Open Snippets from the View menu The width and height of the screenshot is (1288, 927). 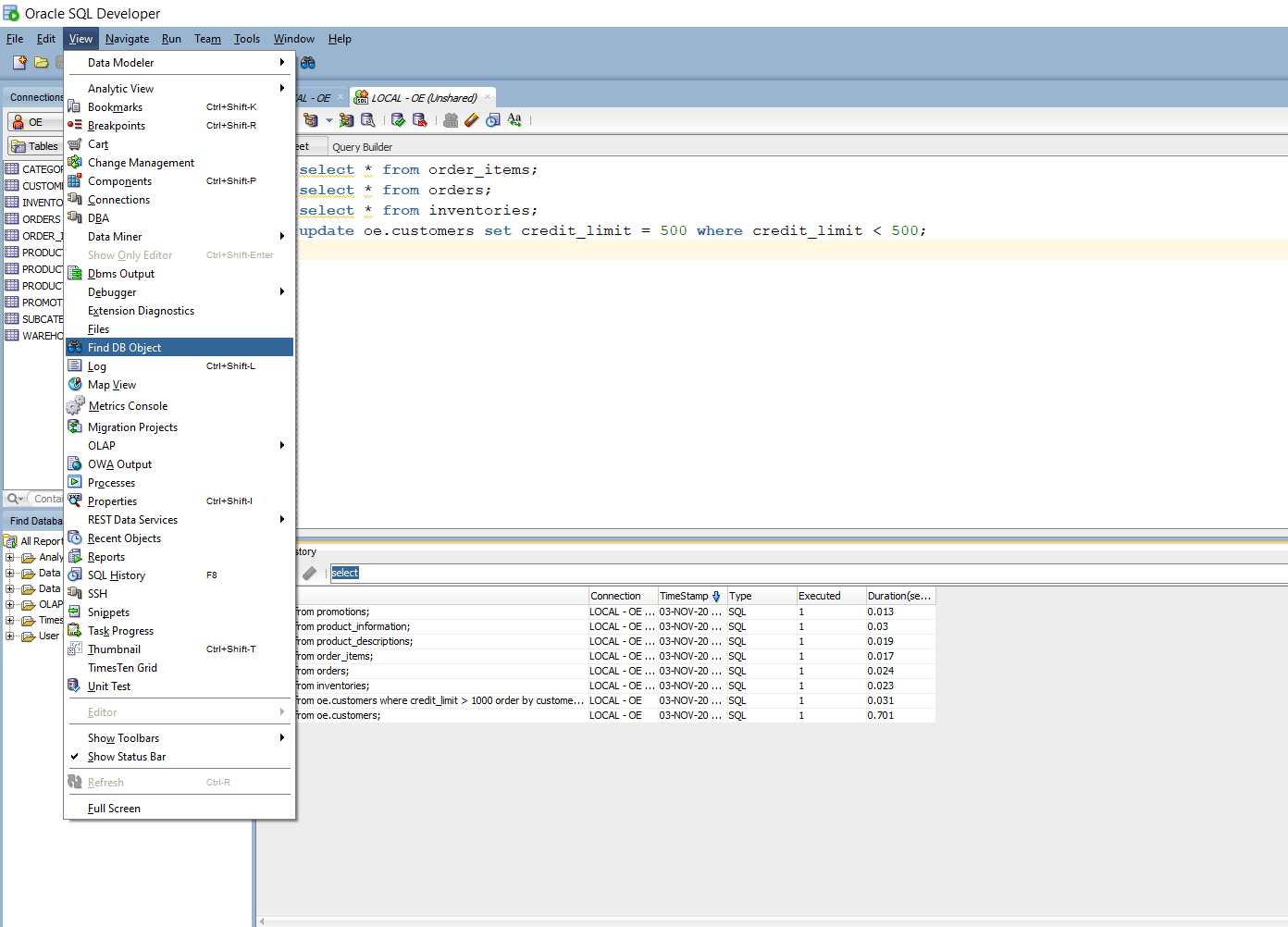point(180,612)
